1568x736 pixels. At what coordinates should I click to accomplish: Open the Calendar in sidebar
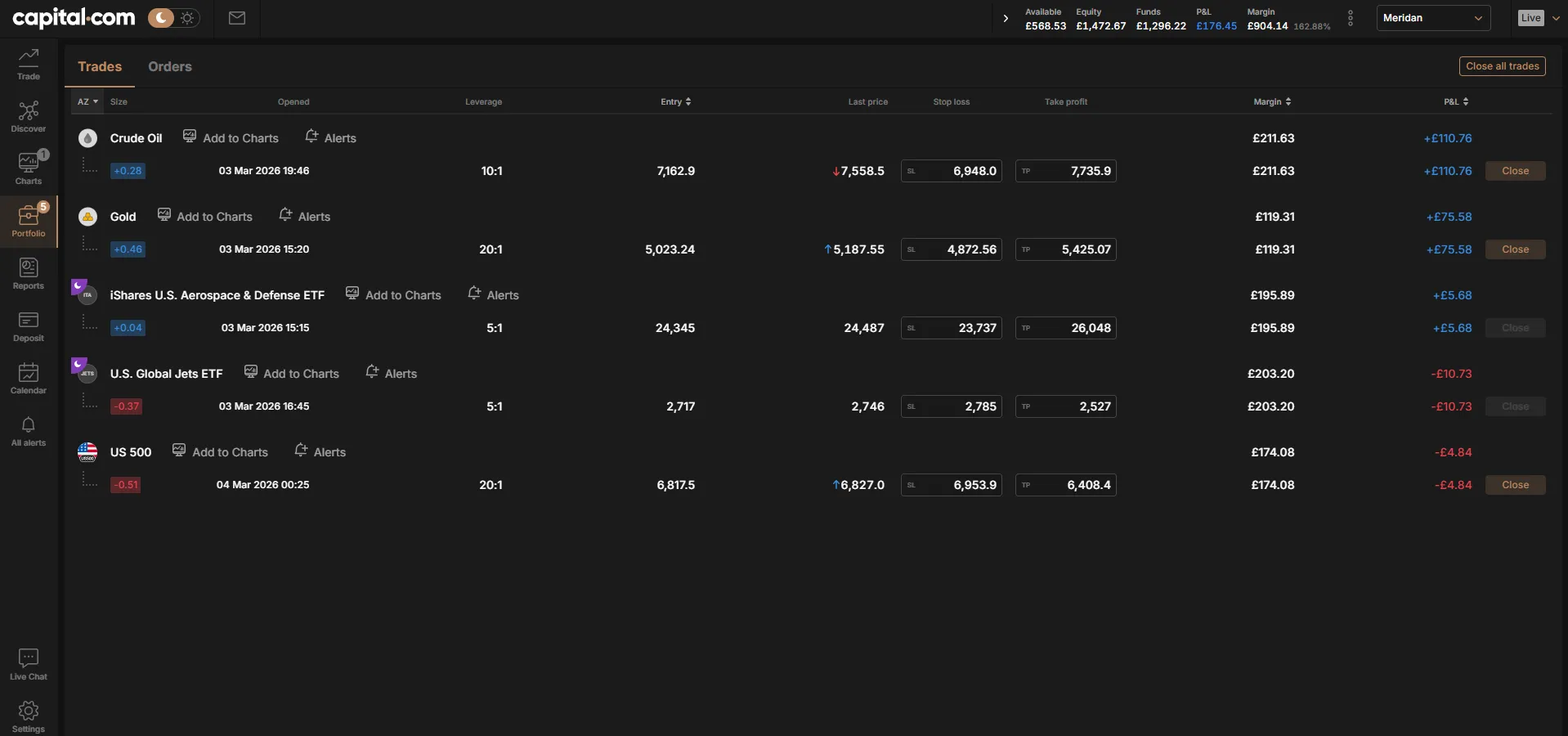29,379
